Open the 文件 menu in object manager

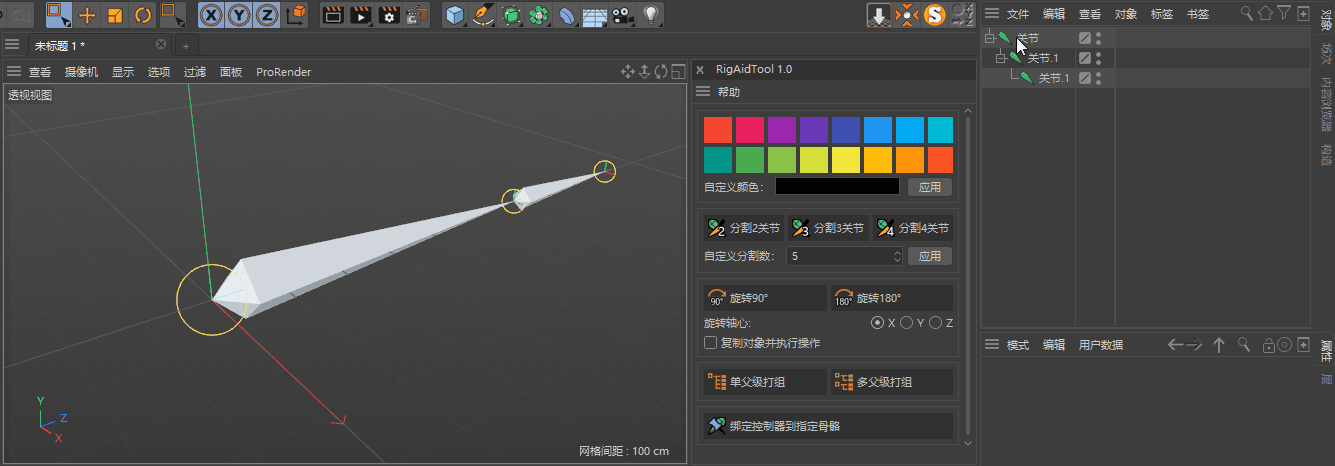[1017, 14]
